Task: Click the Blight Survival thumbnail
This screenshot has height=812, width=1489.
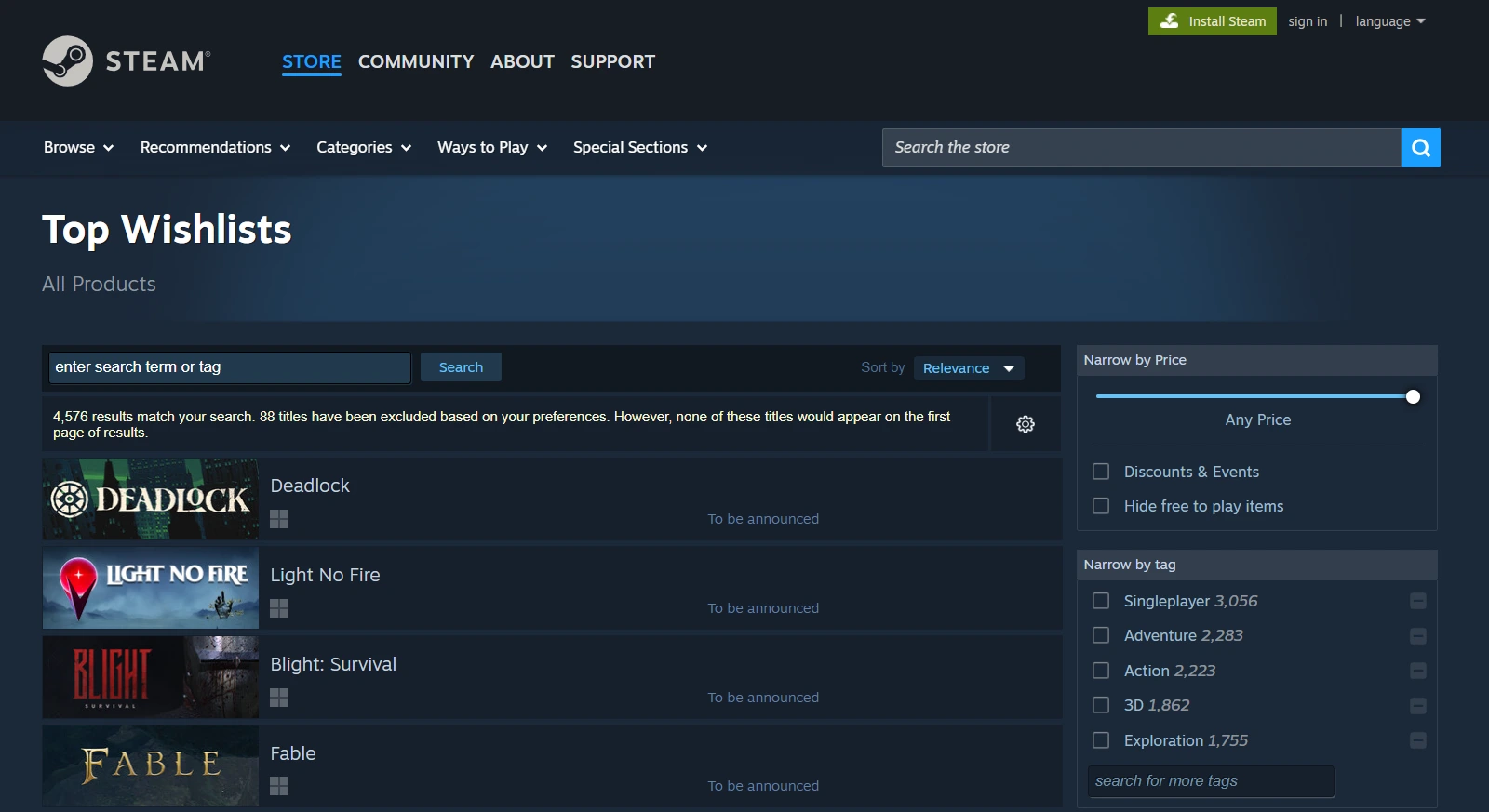Action: point(151,677)
